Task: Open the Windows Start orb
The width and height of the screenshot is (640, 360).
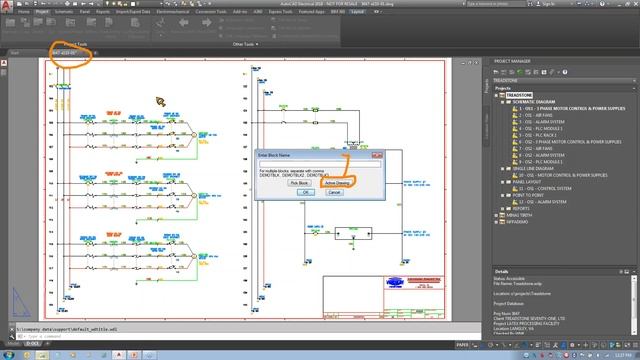Action: [8, 355]
